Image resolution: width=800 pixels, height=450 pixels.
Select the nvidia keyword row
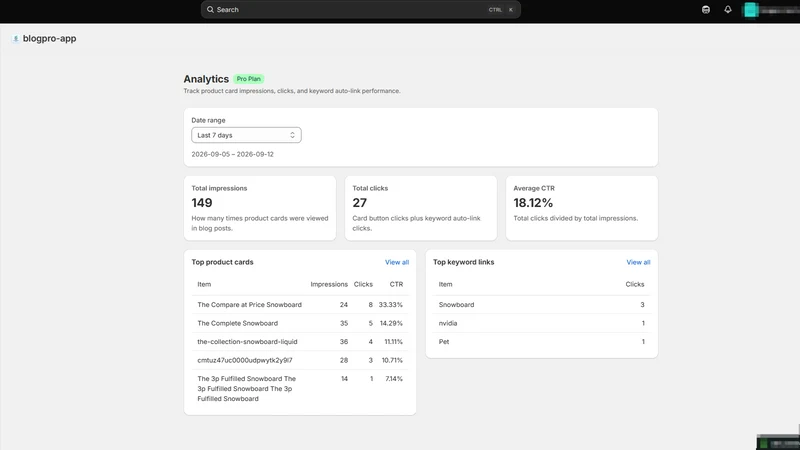(541, 323)
